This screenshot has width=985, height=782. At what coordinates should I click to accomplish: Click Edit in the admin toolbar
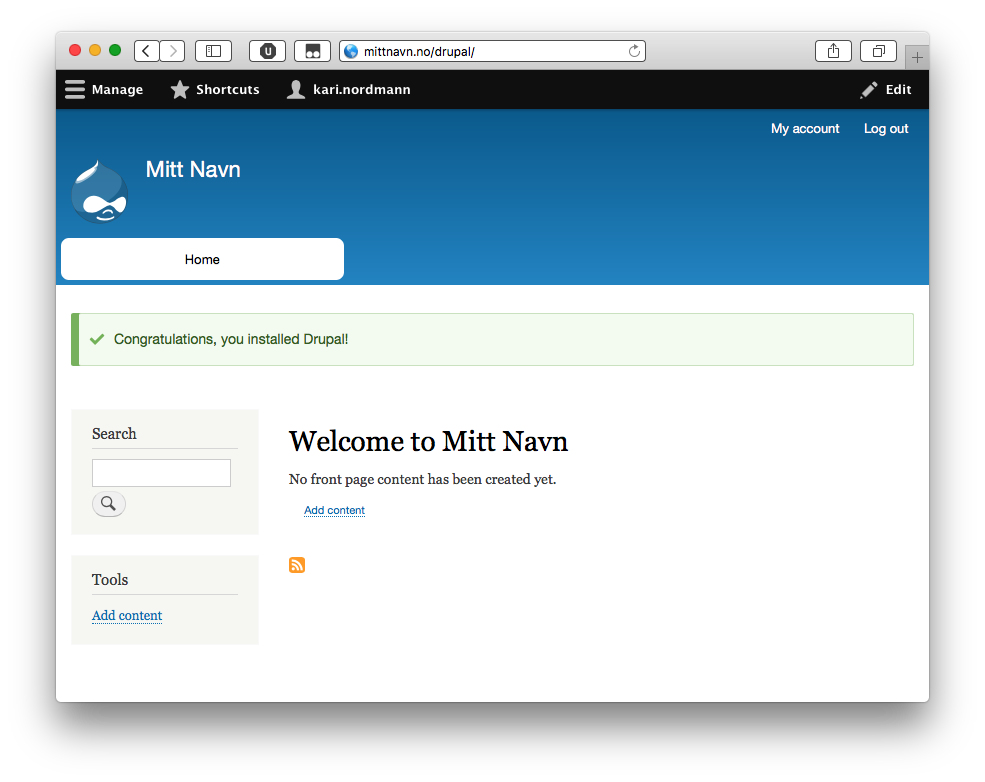tap(886, 89)
